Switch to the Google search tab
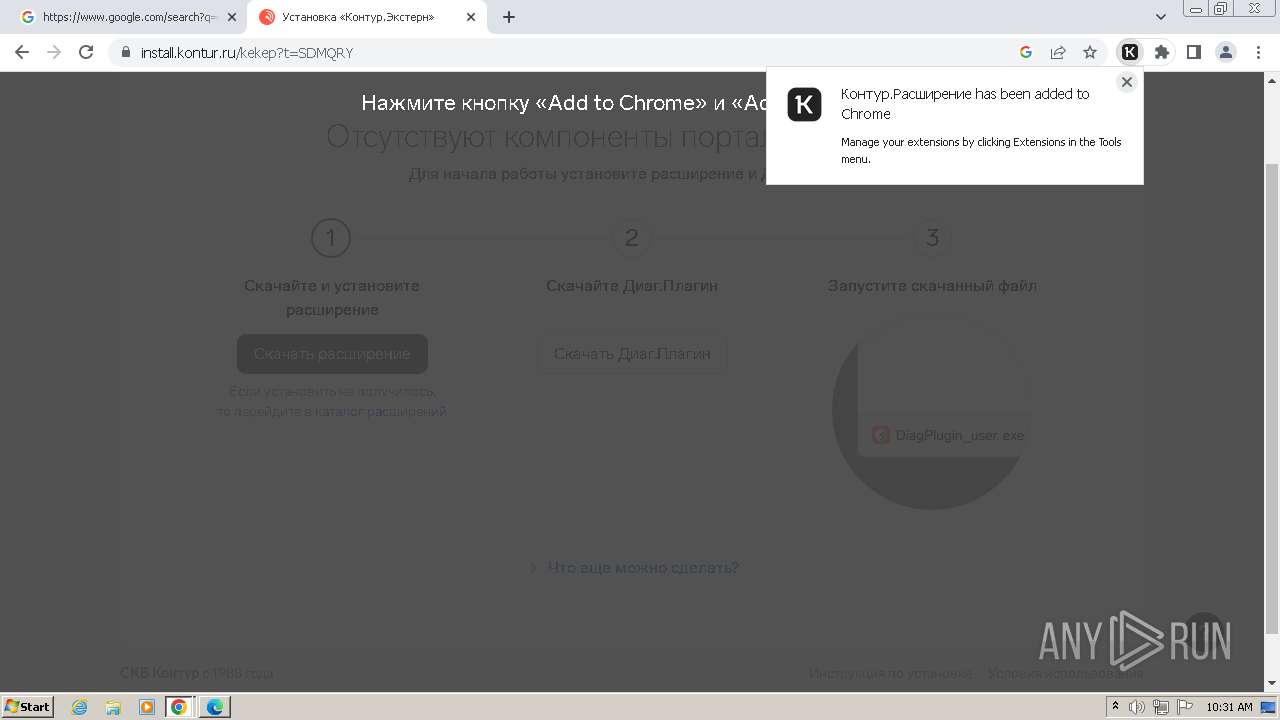The image size is (1280, 720). click(x=128, y=17)
